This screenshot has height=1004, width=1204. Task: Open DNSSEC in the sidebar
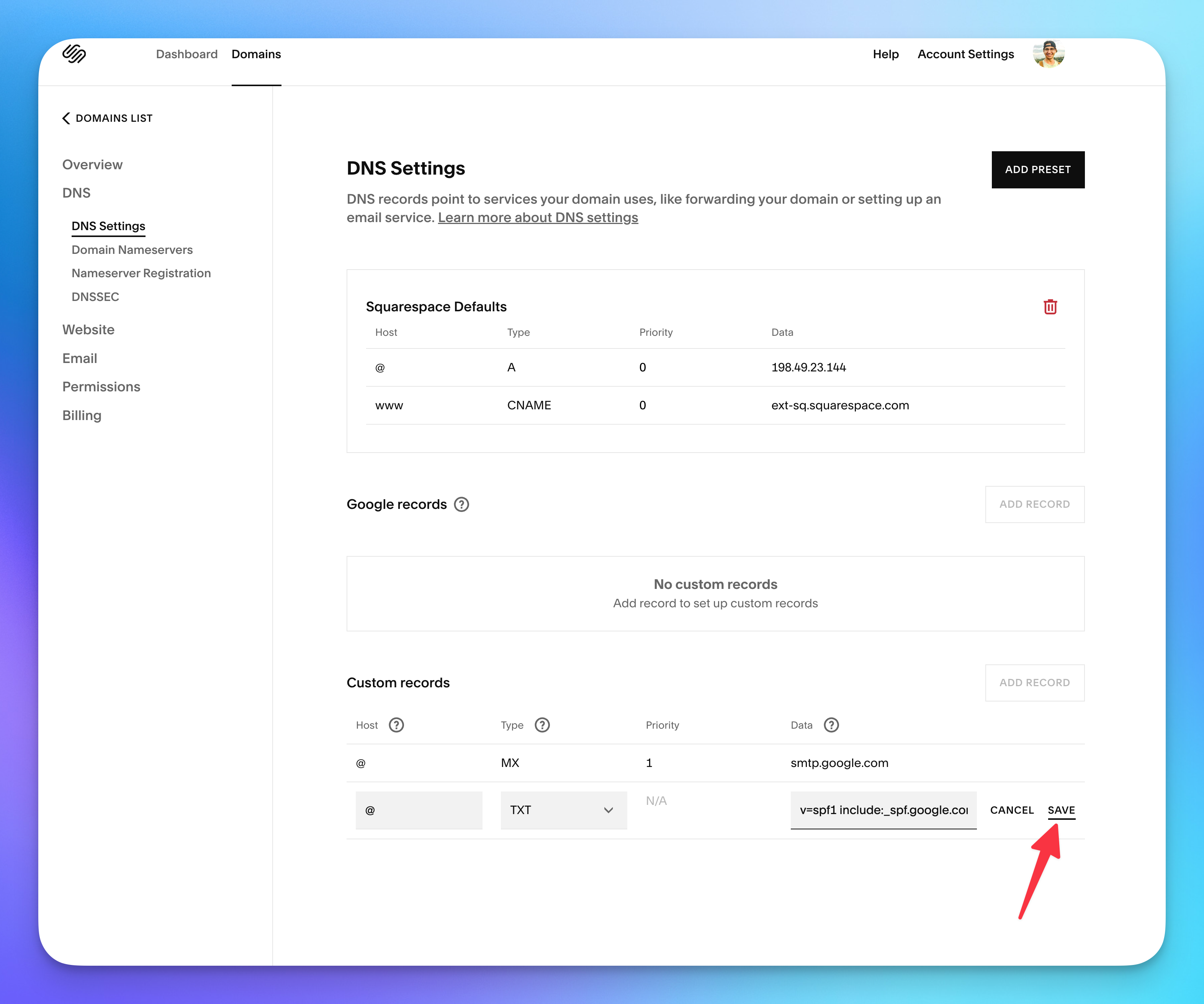95,297
